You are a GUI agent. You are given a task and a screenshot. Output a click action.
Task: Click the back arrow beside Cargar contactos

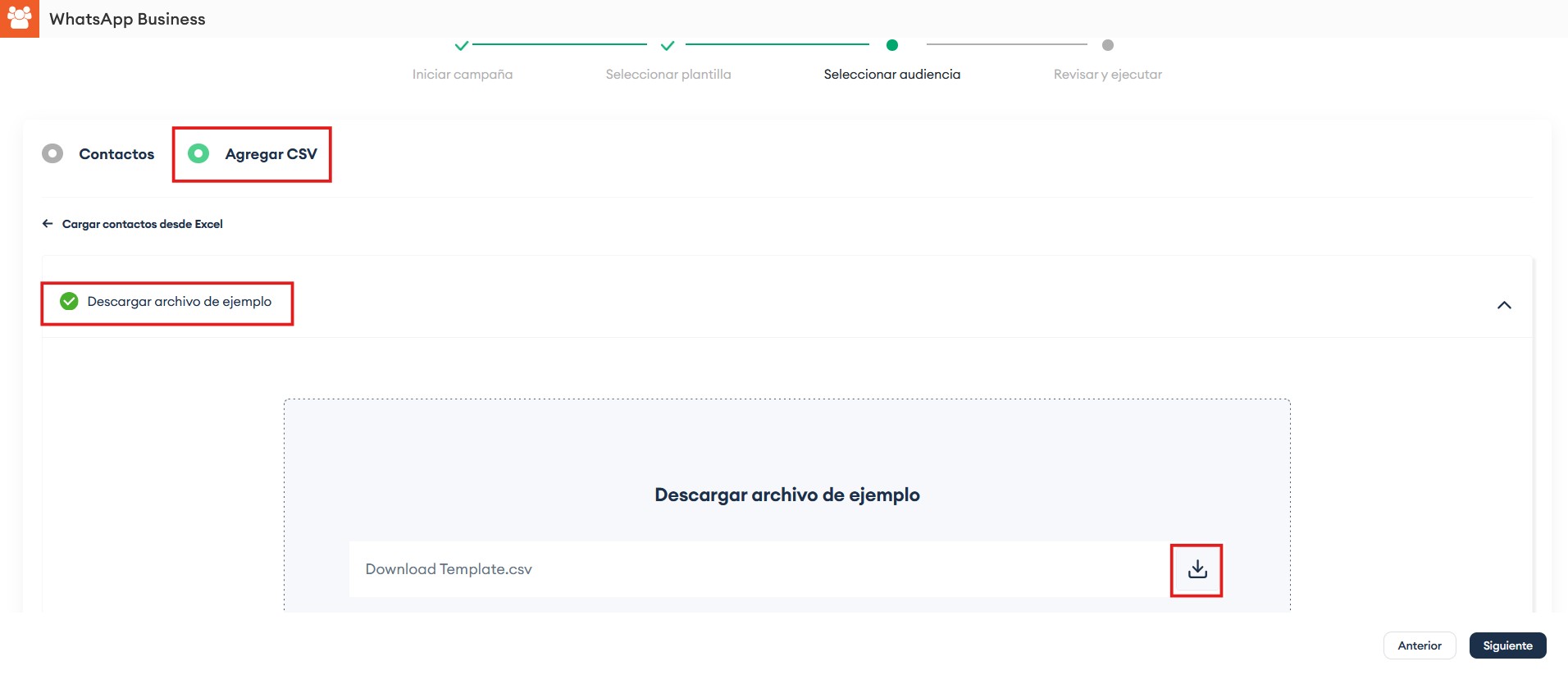48,224
